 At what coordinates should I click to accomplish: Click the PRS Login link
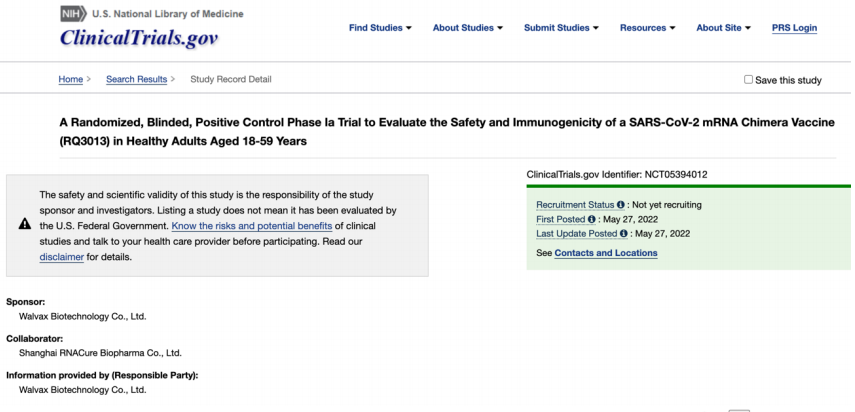[794, 28]
